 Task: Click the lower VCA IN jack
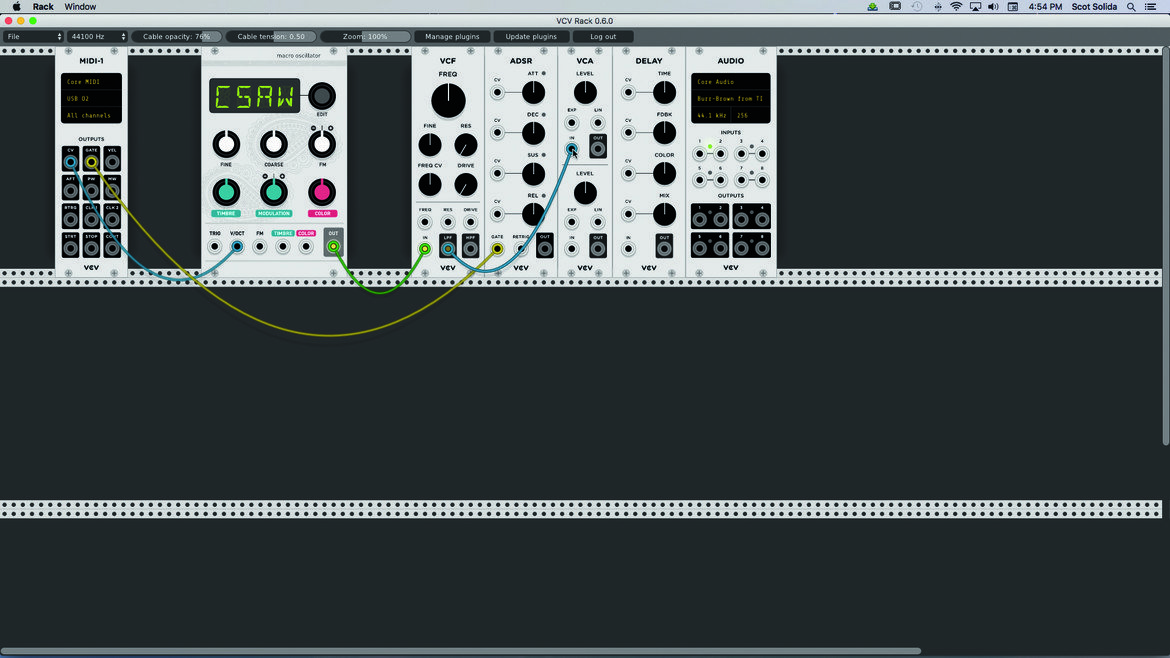point(572,248)
